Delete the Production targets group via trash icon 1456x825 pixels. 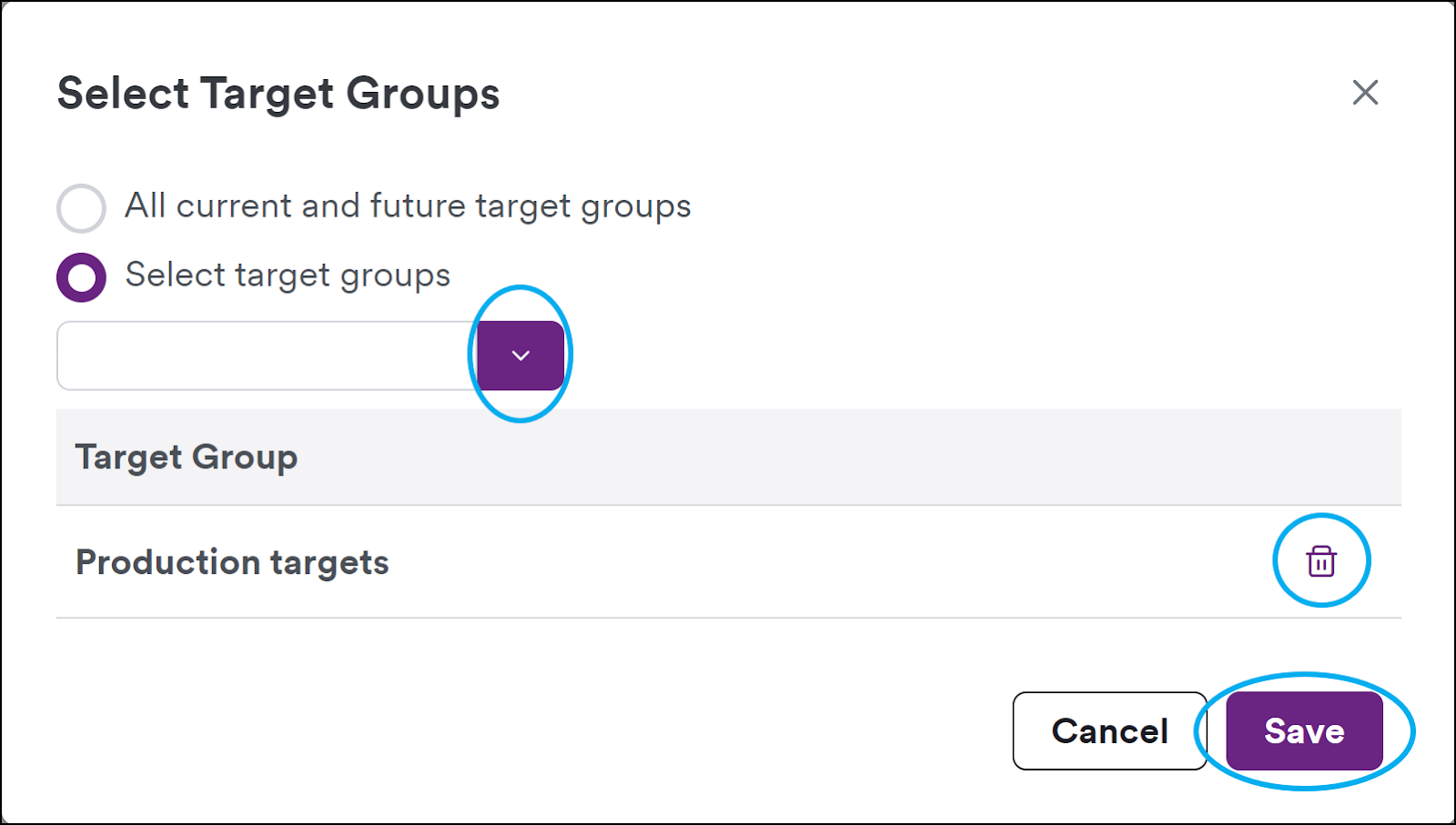pyautogui.click(x=1321, y=561)
